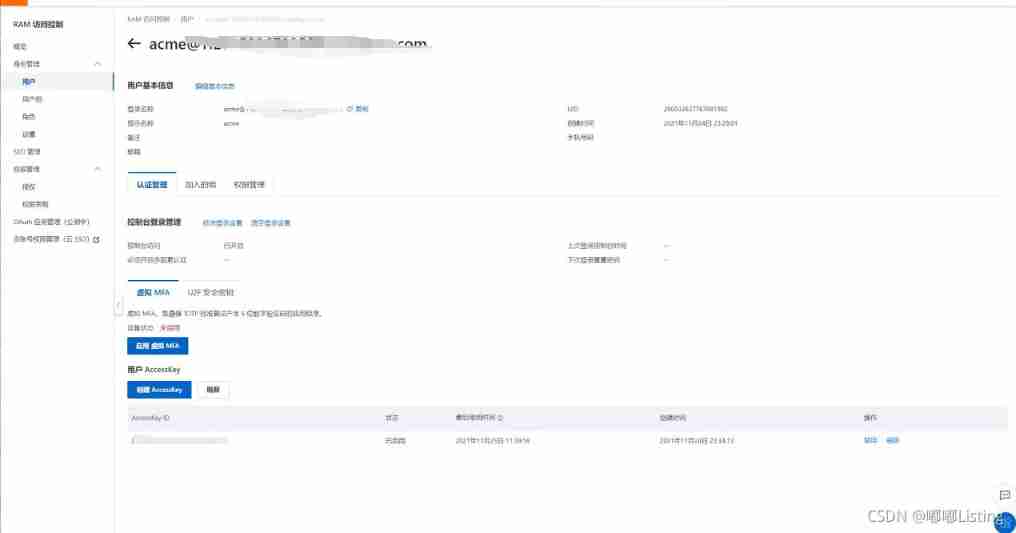Image resolution: width=1016 pixels, height=533 pixels.
Task: Click the 未启用 MFA status text
Action: click(170, 328)
